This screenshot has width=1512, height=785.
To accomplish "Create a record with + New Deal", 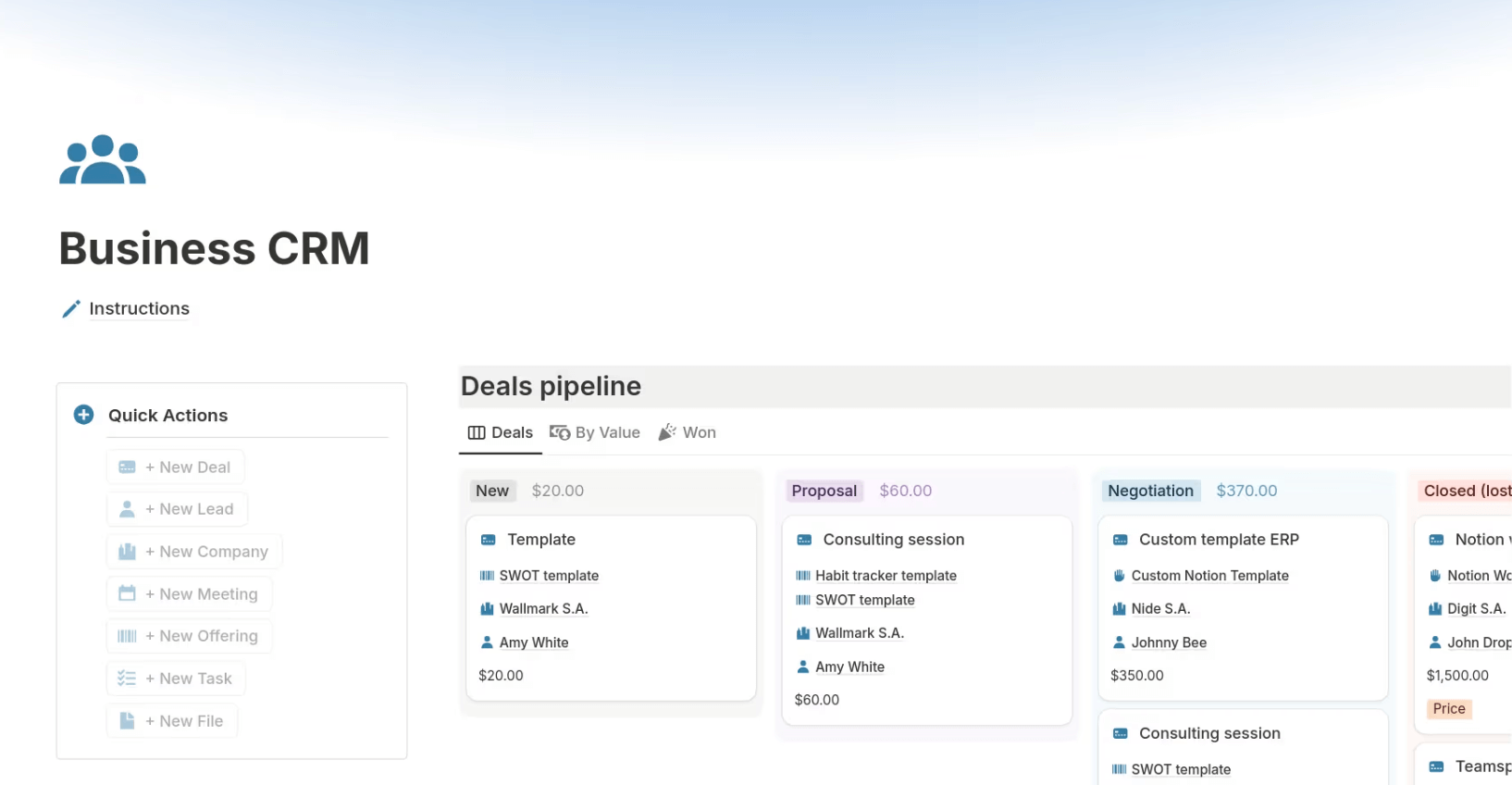I will [176, 467].
